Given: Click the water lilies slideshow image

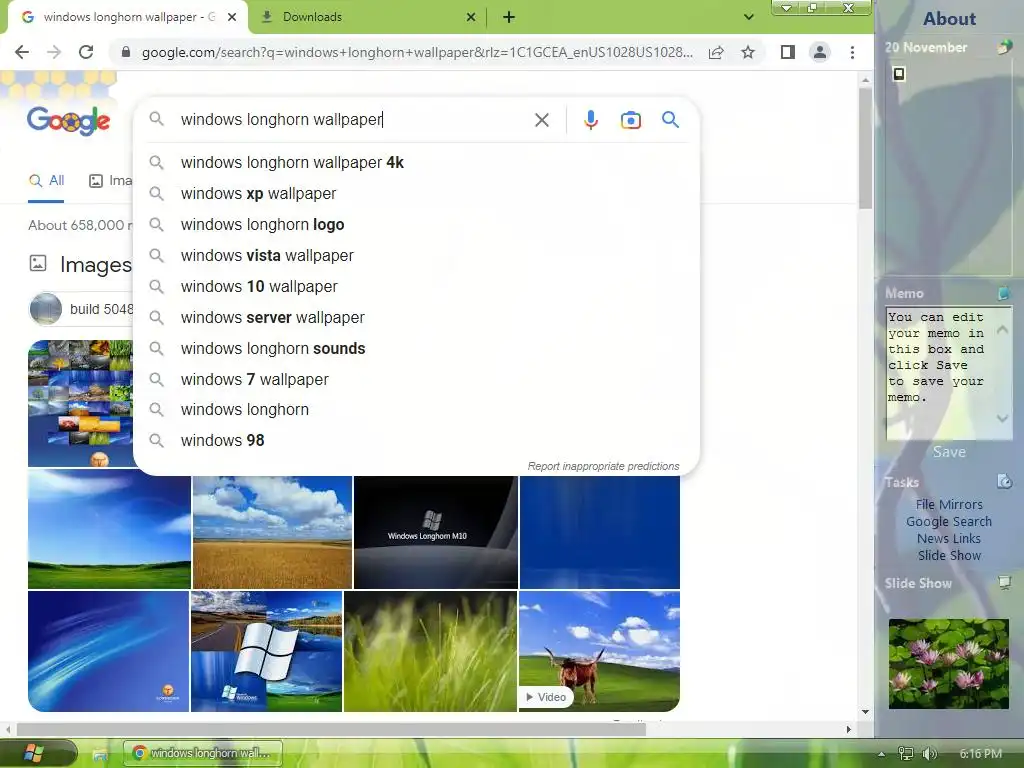Looking at the screenshot, I should click(949, 664).
